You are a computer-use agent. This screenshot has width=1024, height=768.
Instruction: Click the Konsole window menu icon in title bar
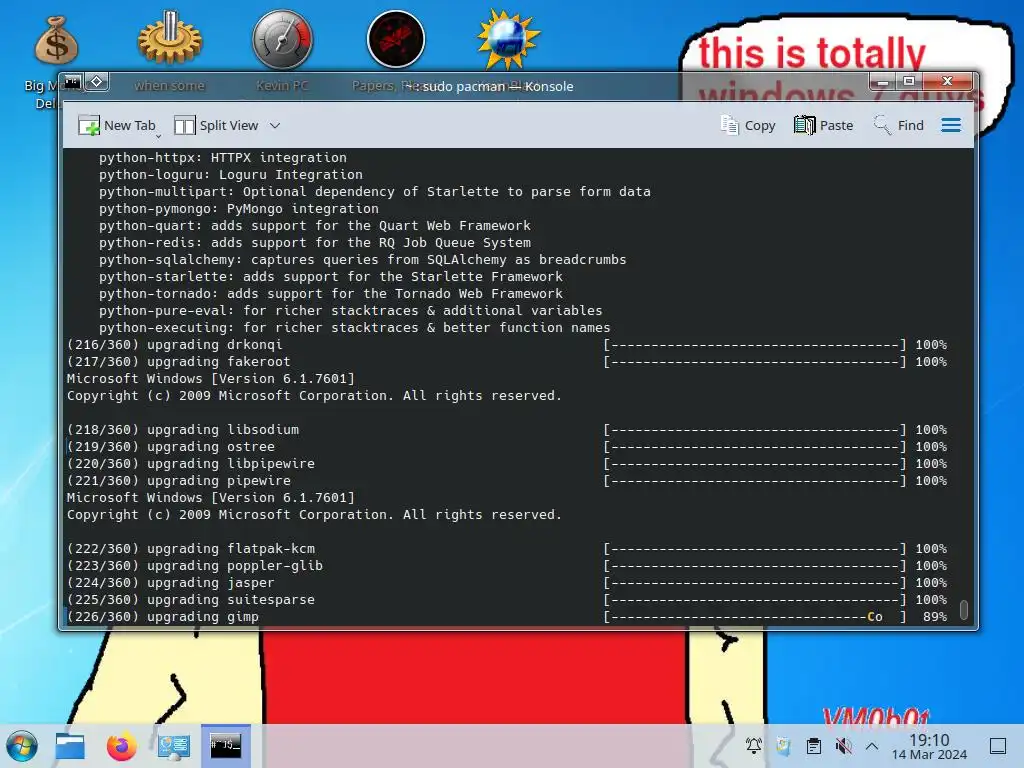pyautogui.click(x=73, y=82)
